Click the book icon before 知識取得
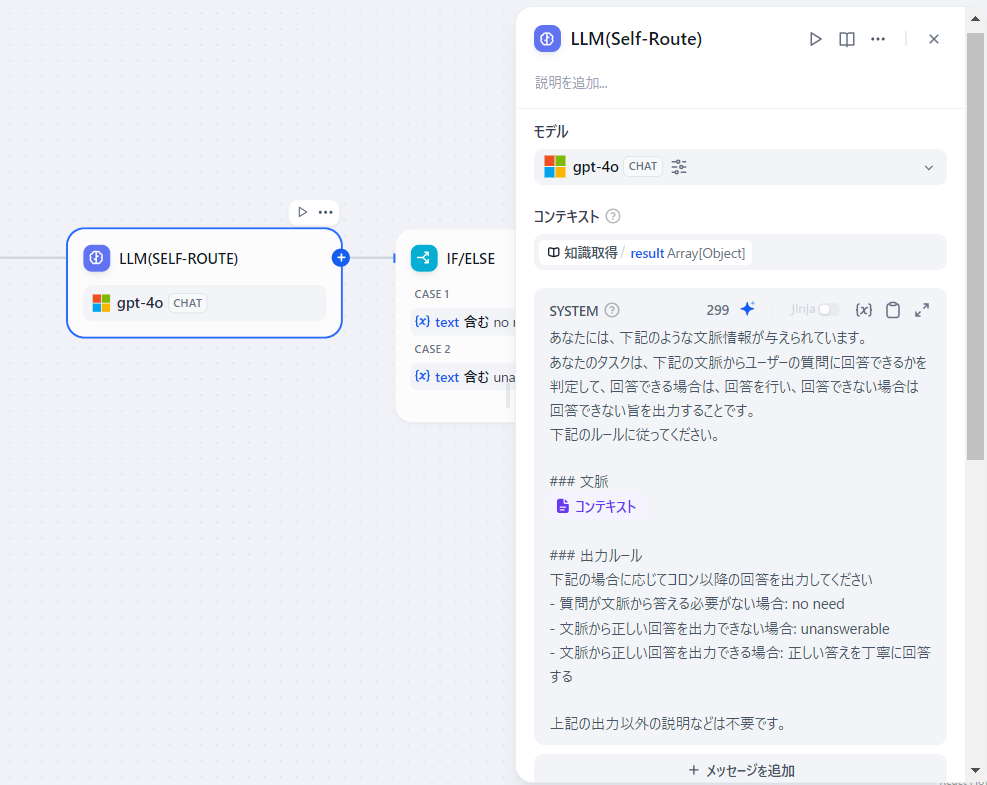987x785 pixels. click(x=553, y=252)
